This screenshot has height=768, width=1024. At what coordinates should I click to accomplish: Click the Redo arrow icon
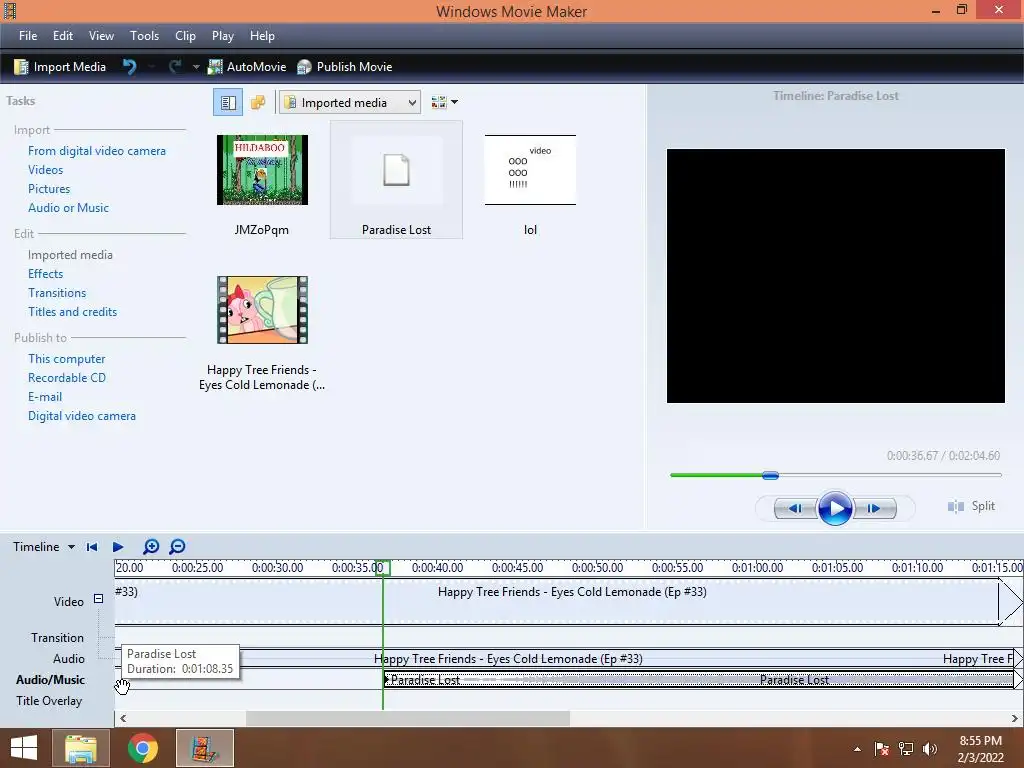(174, 67)
